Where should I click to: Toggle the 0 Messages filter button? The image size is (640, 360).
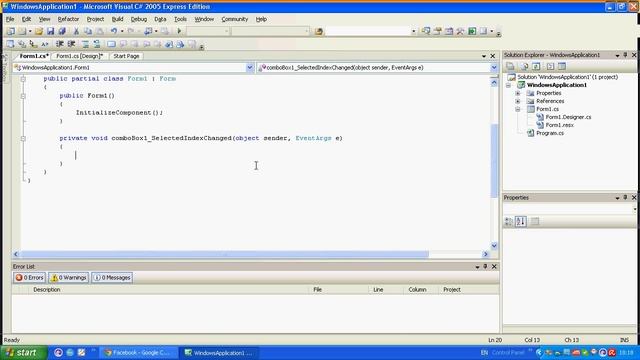point(112,278)
